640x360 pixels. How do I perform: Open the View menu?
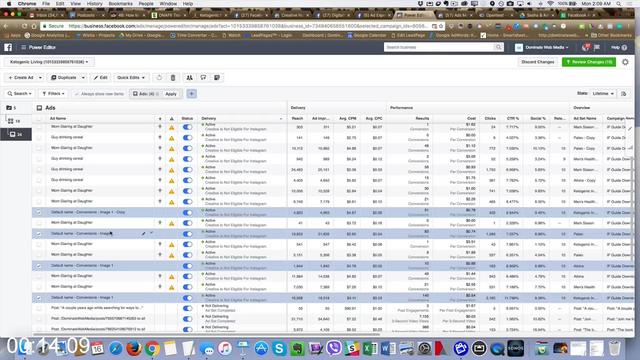tap(76, 4)
